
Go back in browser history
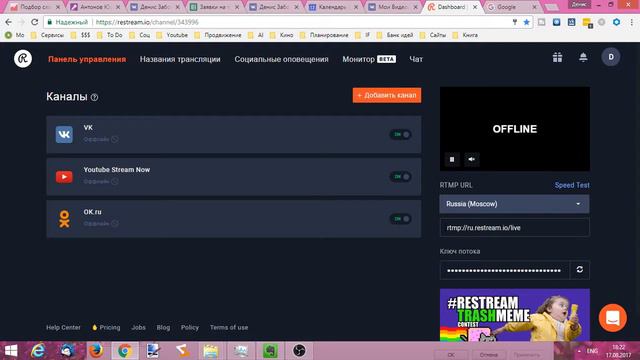pyautogui.click(x=9, y=22)
